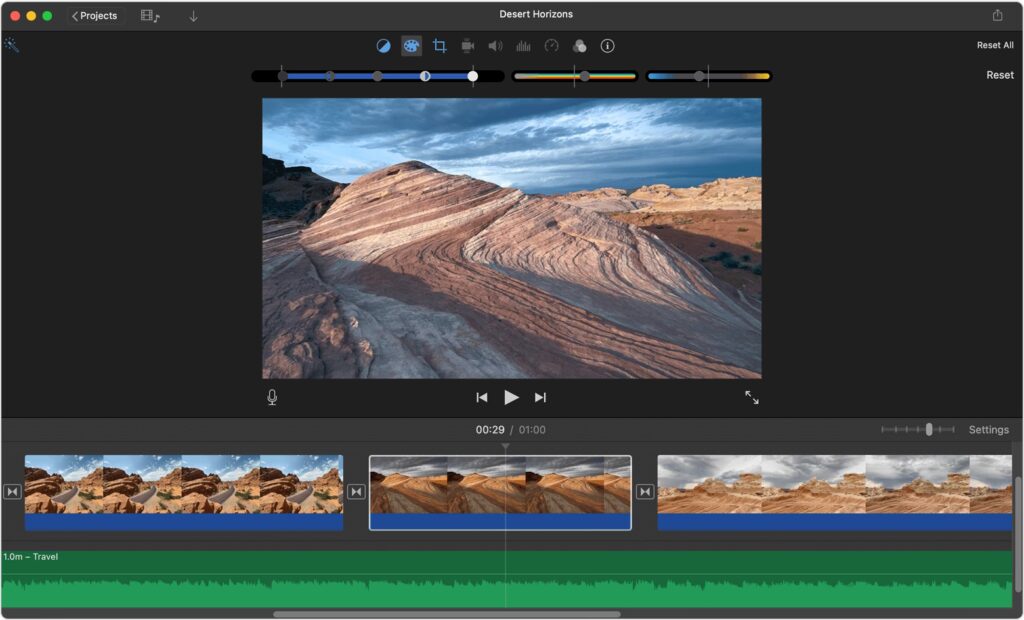Open Clip Filter and Audio Effects
Screen dimensions: 1024x620
tap(579, 46)
